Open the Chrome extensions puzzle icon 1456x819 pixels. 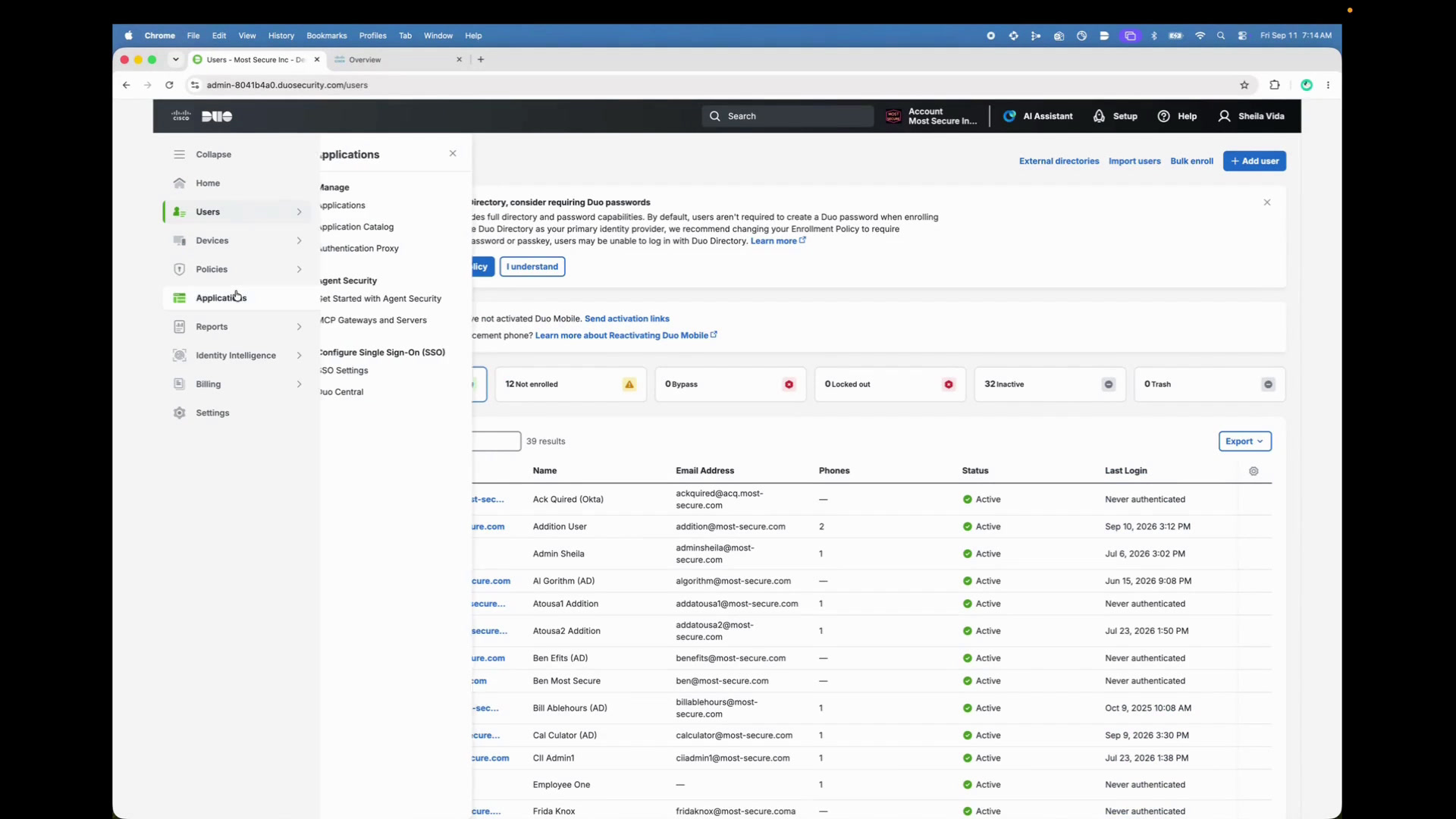1275,85
